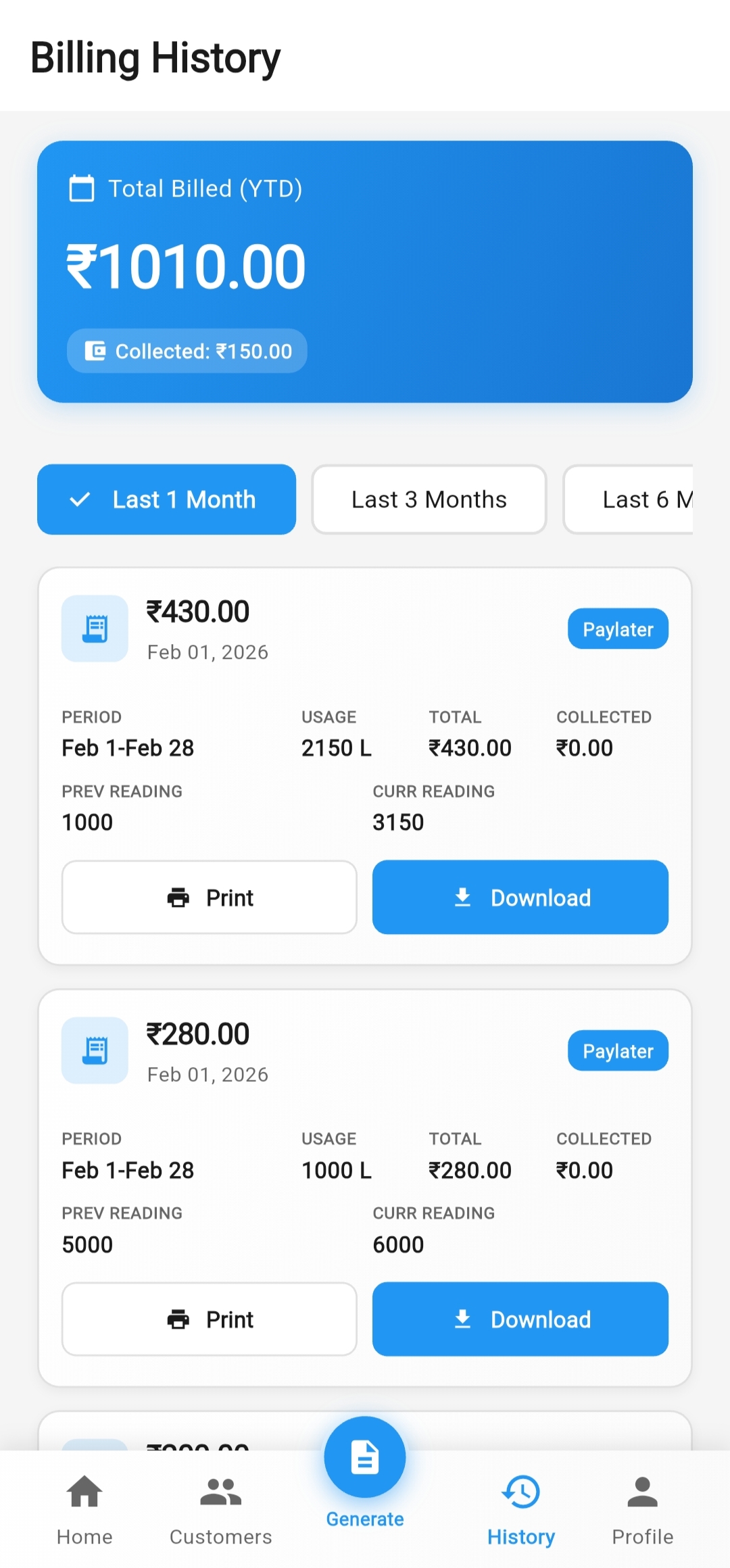
Task: Tap the Paylater badge on ₹430.00 bill
Action: [x=618, y=629]
